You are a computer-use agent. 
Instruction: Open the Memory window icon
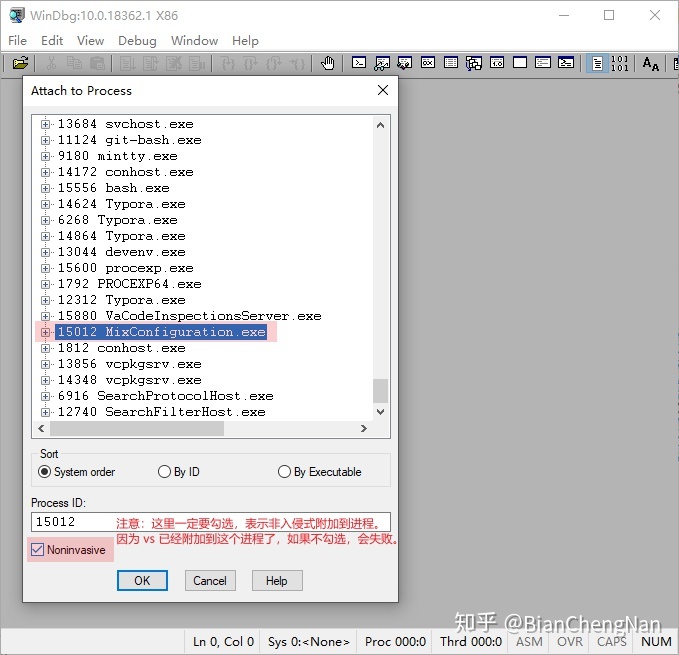tap(451, 63)
